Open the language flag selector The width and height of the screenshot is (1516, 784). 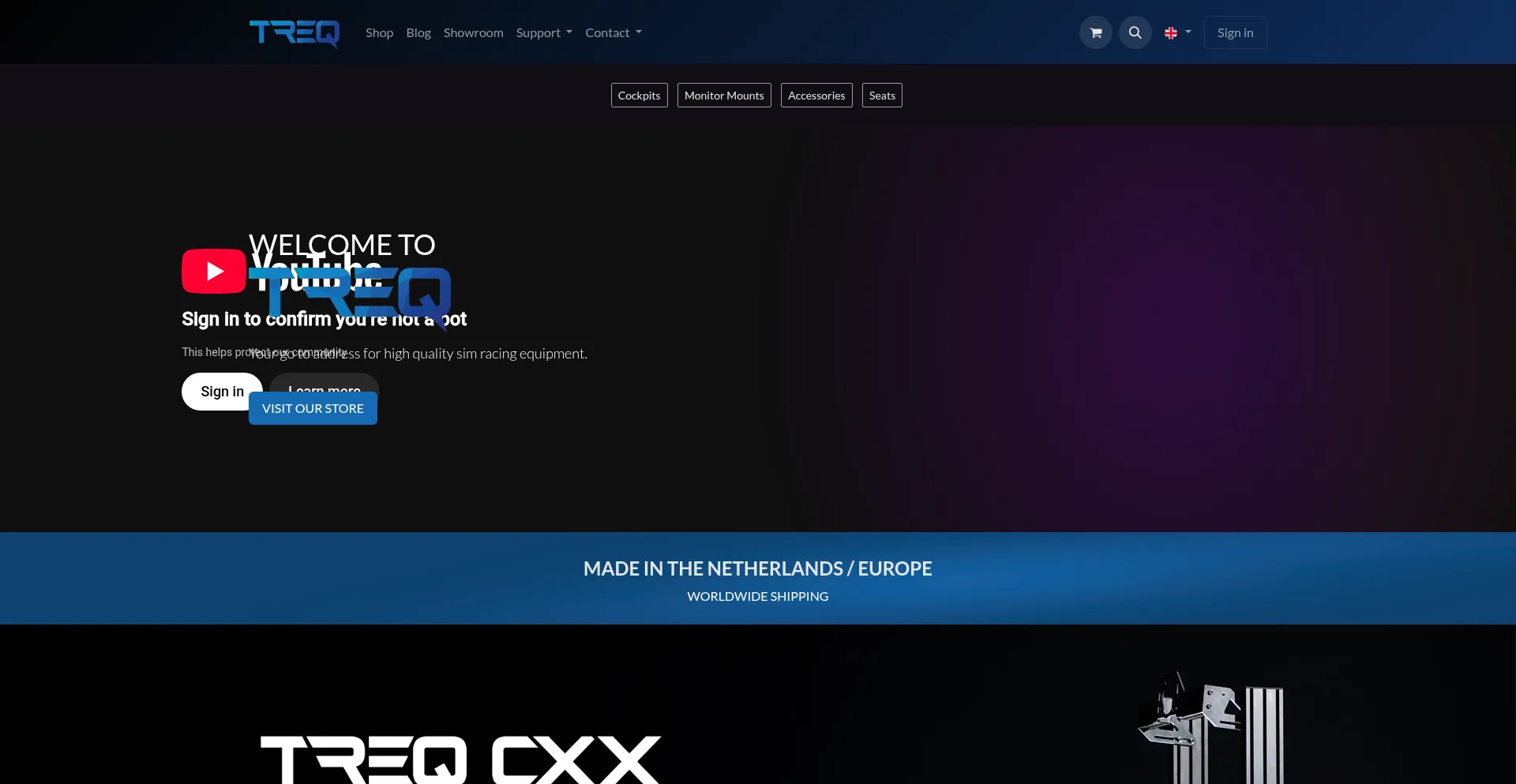[x=1177, y=32]
